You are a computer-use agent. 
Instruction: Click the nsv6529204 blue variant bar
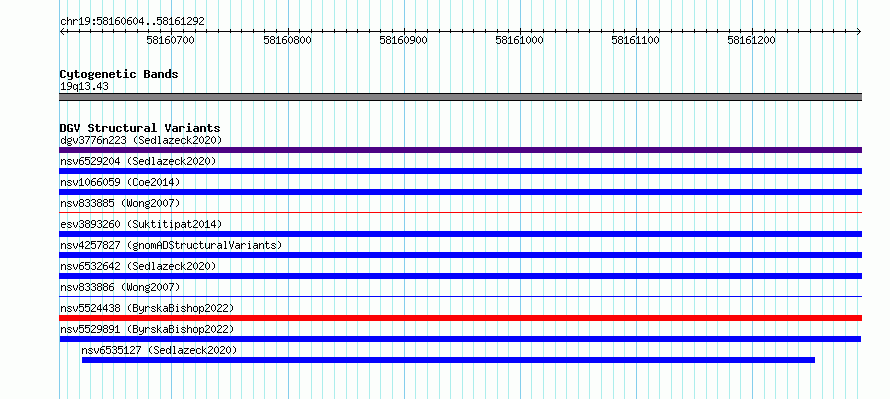(460, 171)
